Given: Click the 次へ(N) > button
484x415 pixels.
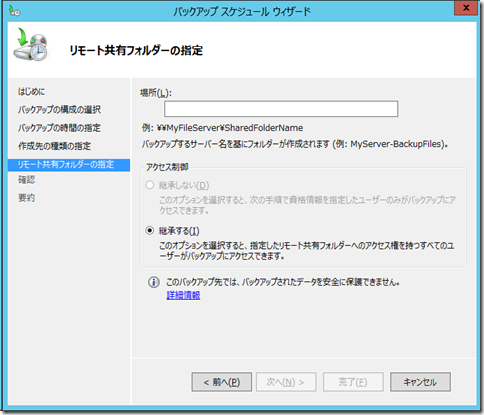Looking at the screenshot, I should tap(286, 382).
